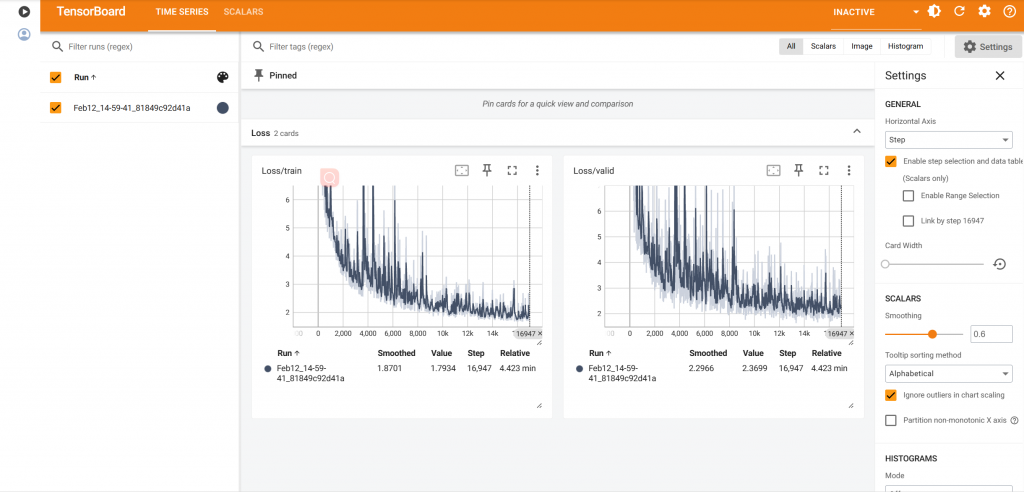Toggle the dark mode theme icon

pyautogui.click(x=934, y=12)
